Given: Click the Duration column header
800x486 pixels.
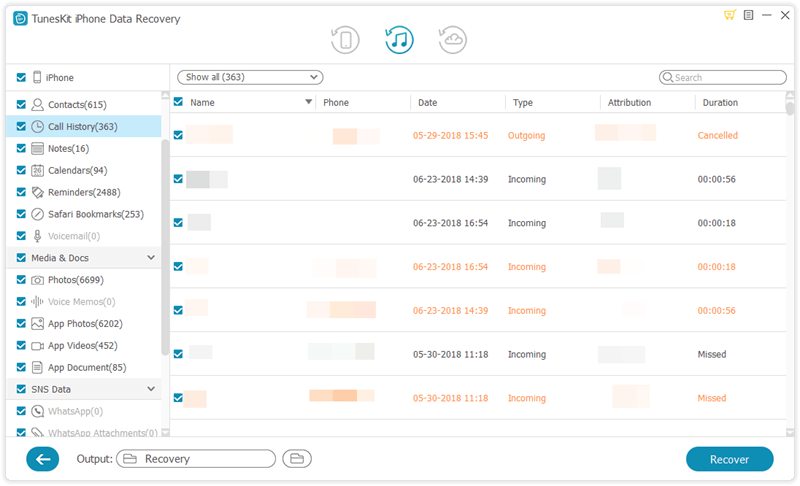Looking at the screenshot, I should pyautogui.click(x=720, y=103).
